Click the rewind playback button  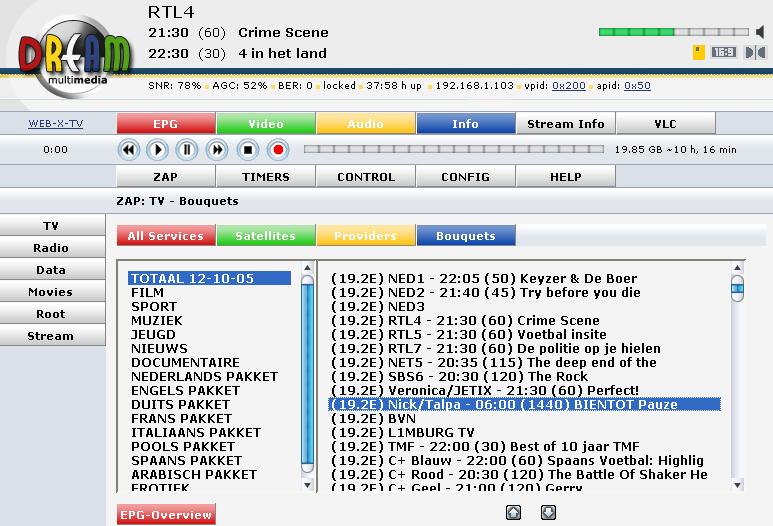click(129, 150)
